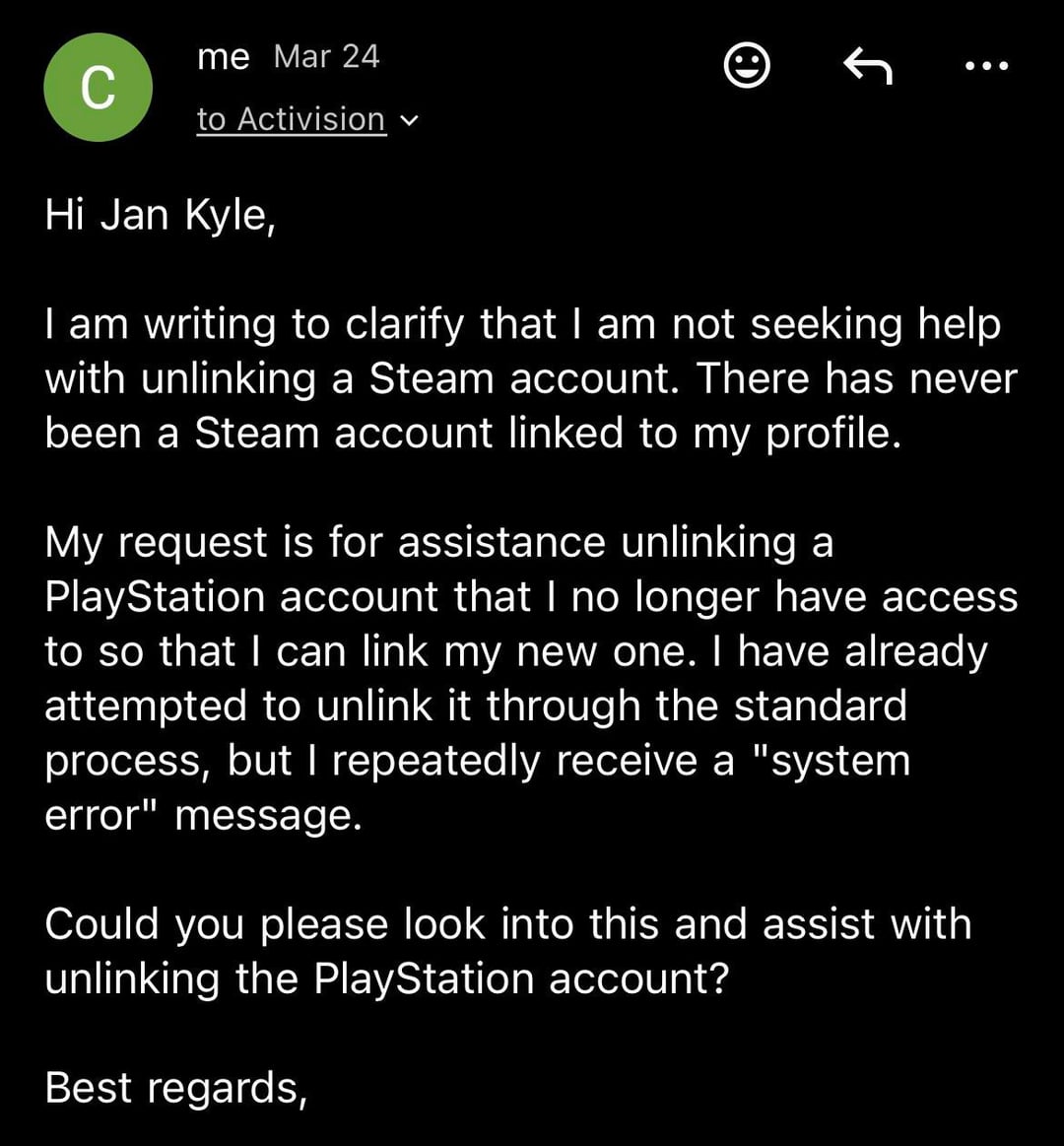Viewport: 1064px width, 1146px height.
Task: Click the line "with unlinking a Steam account"
Action: (x=530, y=379)
